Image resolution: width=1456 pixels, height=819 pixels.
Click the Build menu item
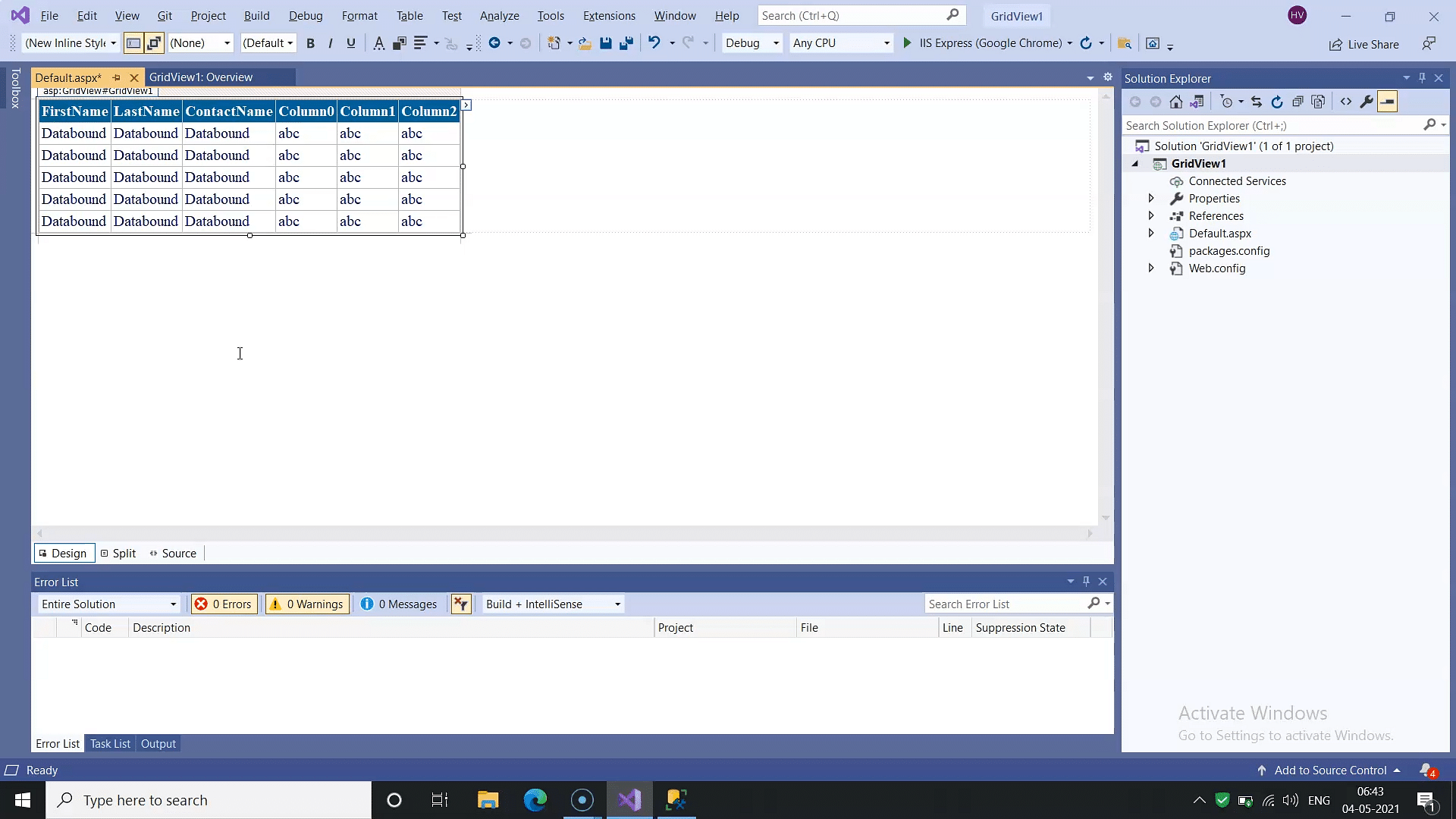pyautogui.click(x=256, y=15)
